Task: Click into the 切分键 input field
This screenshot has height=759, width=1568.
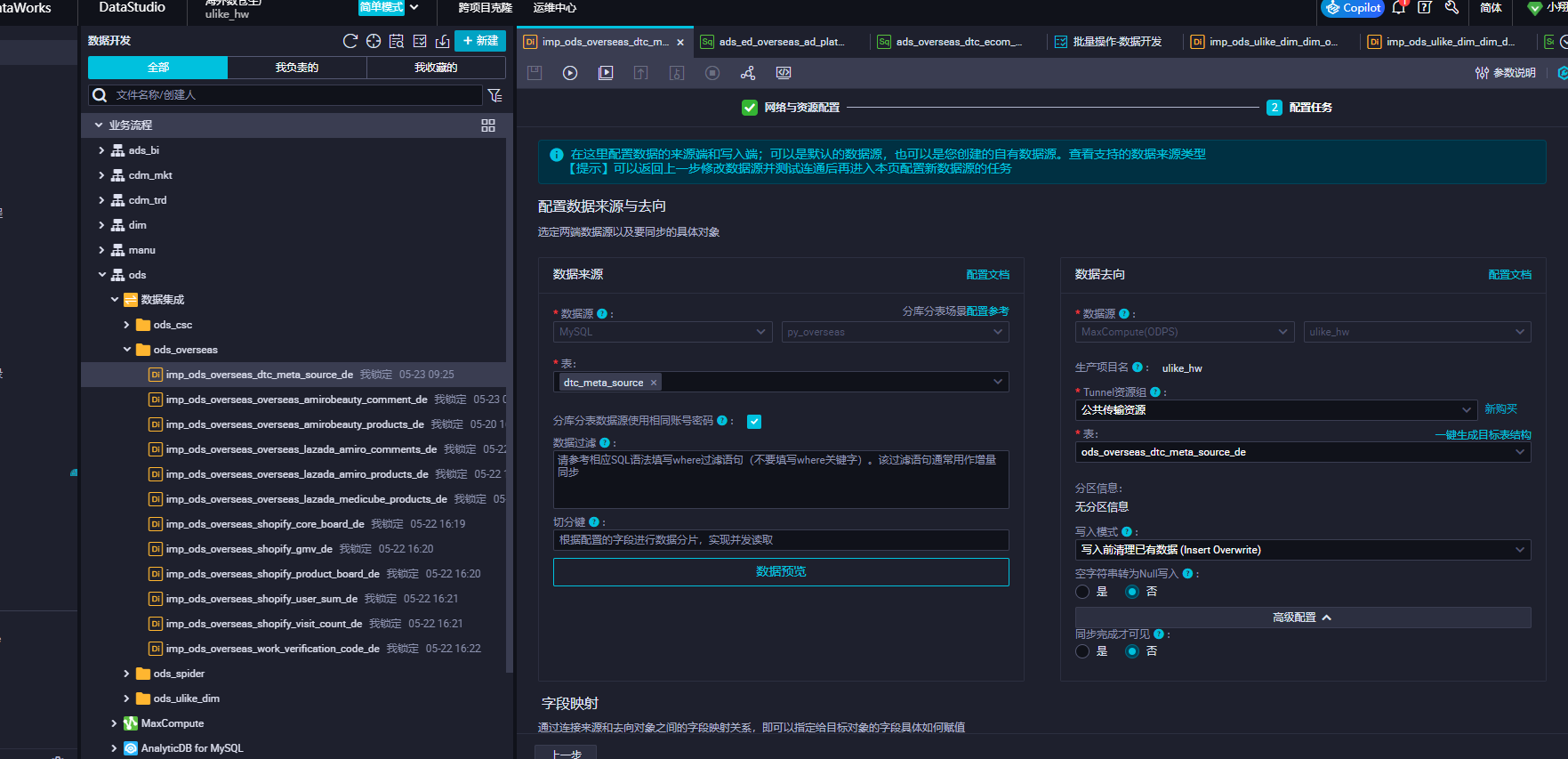Action: [781, 540]
